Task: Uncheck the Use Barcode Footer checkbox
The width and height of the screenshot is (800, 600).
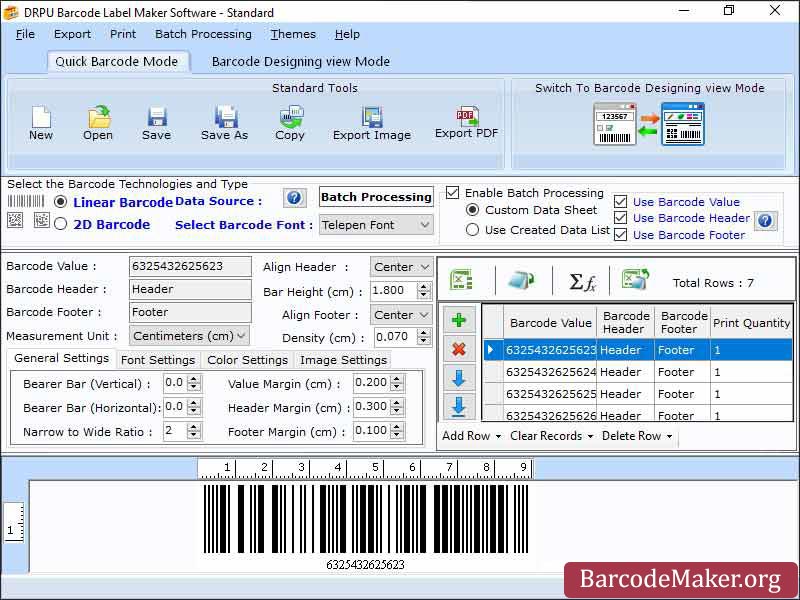Action: 621,235
